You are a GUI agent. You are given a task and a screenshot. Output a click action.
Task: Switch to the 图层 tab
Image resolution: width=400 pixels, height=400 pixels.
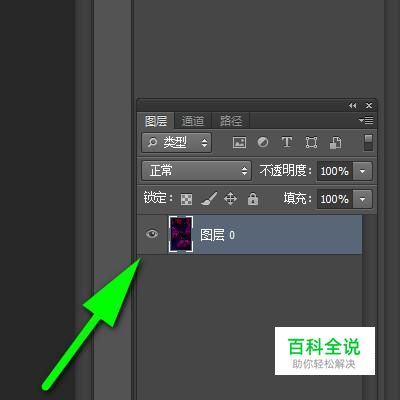pos(156,121)
